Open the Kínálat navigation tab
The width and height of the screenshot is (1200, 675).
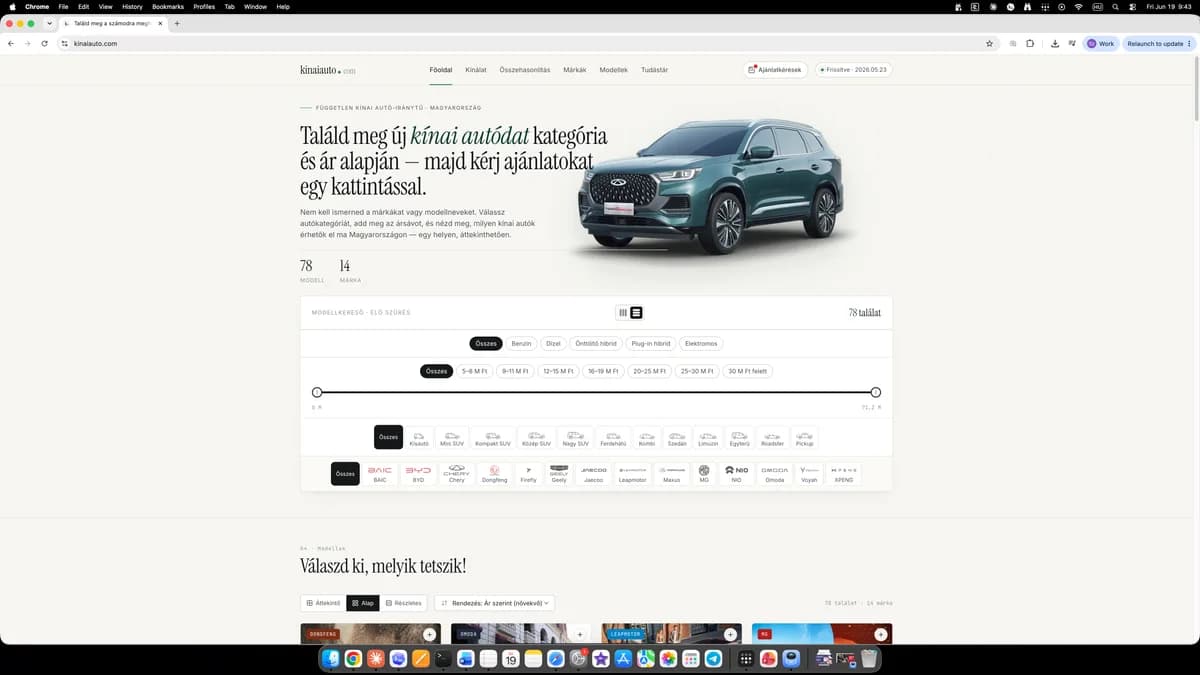(x=476, y=70)
